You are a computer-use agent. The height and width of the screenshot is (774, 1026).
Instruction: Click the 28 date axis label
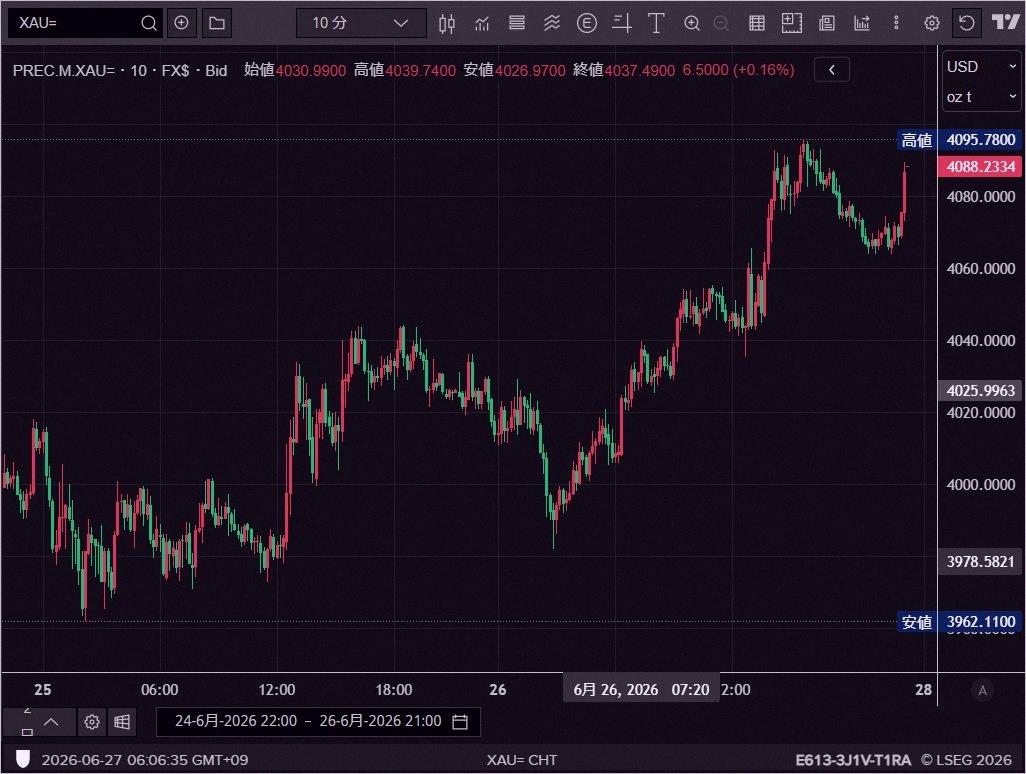(923, 690)
